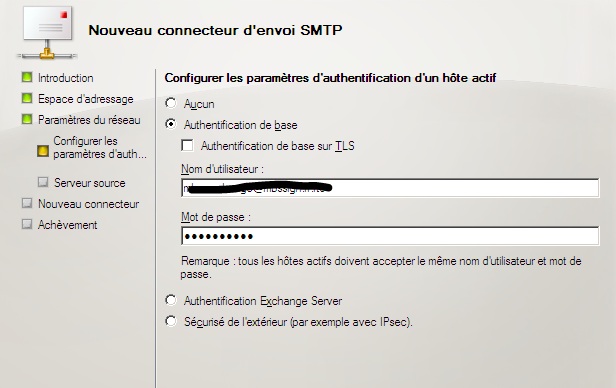
Task: Select the Achèvement step label
Action: 68,225
